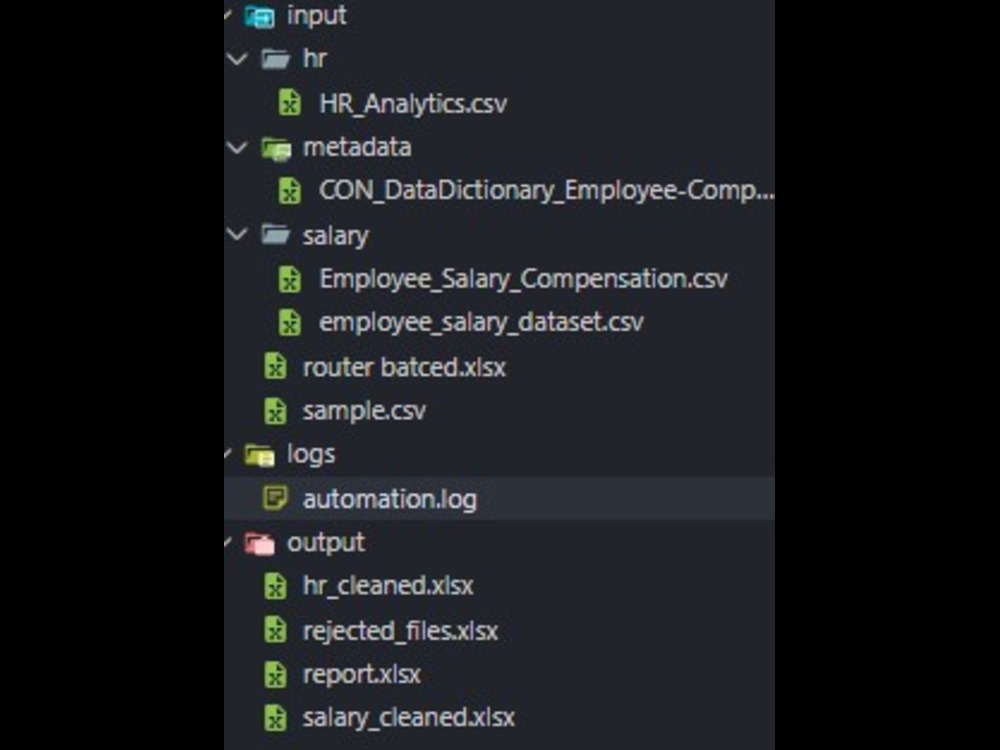The image size is (1000, 750).
Task: Click the input folder icon
Action: 260,16
